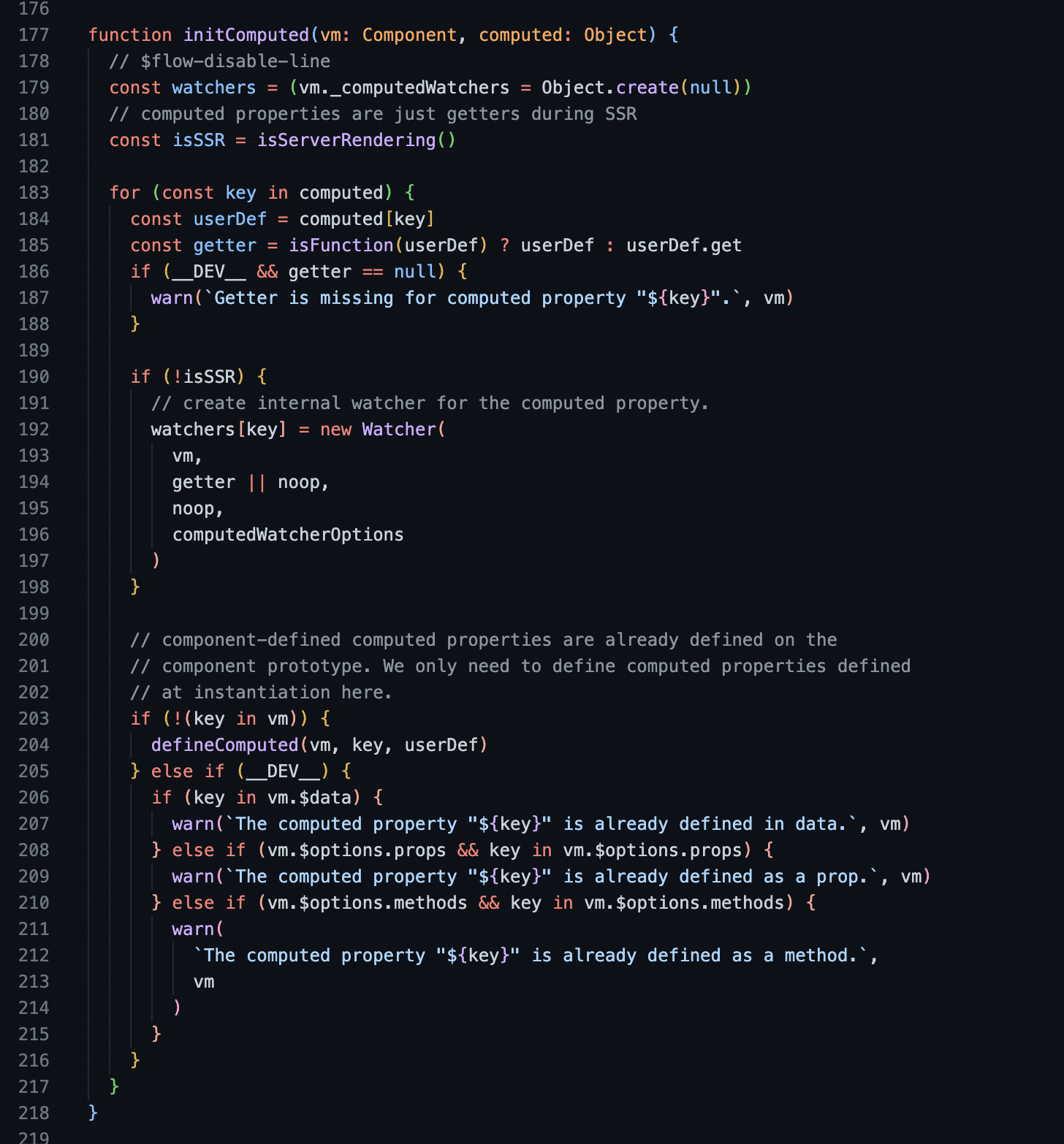Click comment starting 'component prototype'
Screen dimensions: 1064x1144
click(521, 666)
